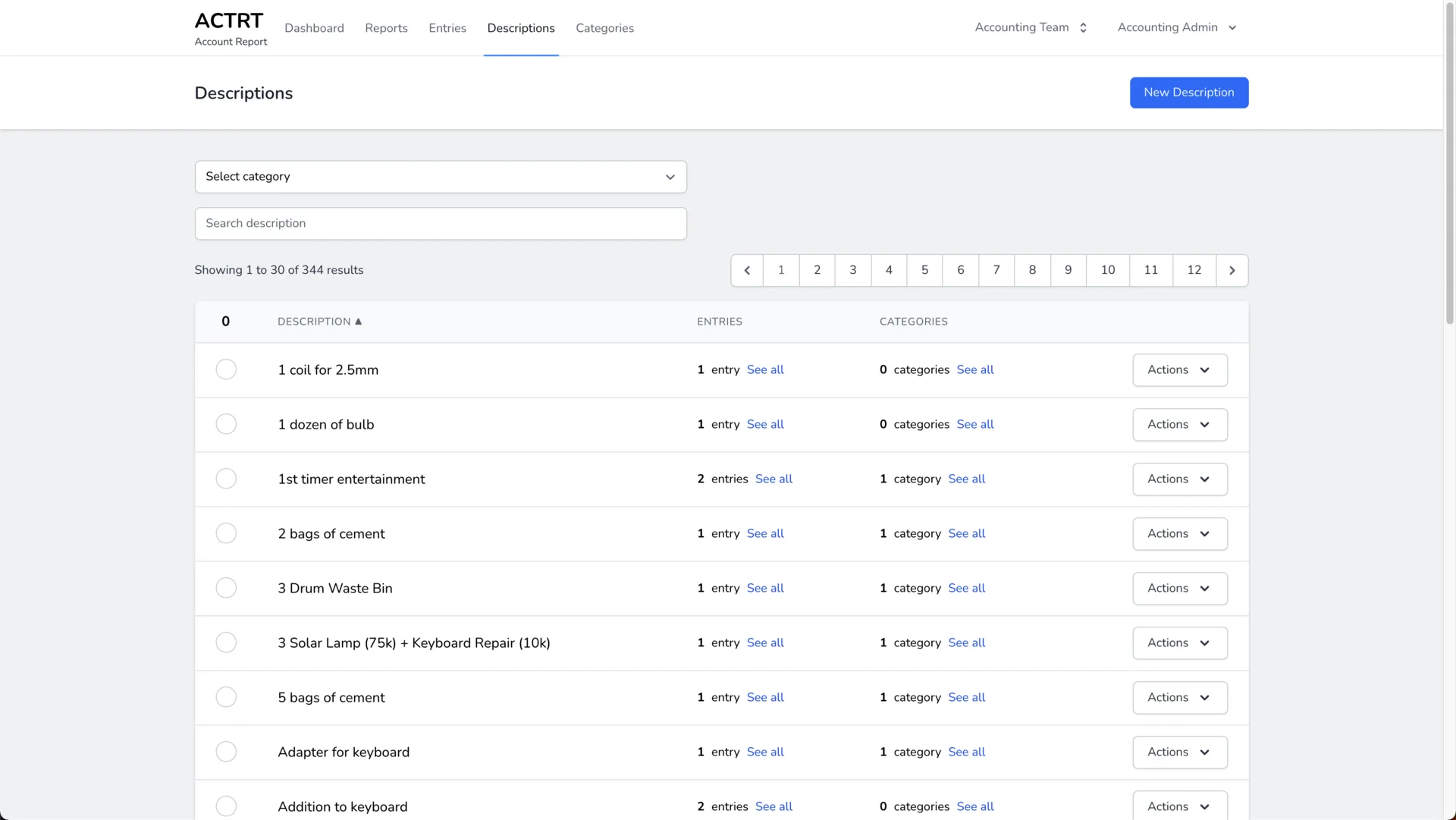Viewport: 1456px width, 820px height.
Task: See all entries for 'Addition to keyboard'
Action: click(x=773, y=807)
